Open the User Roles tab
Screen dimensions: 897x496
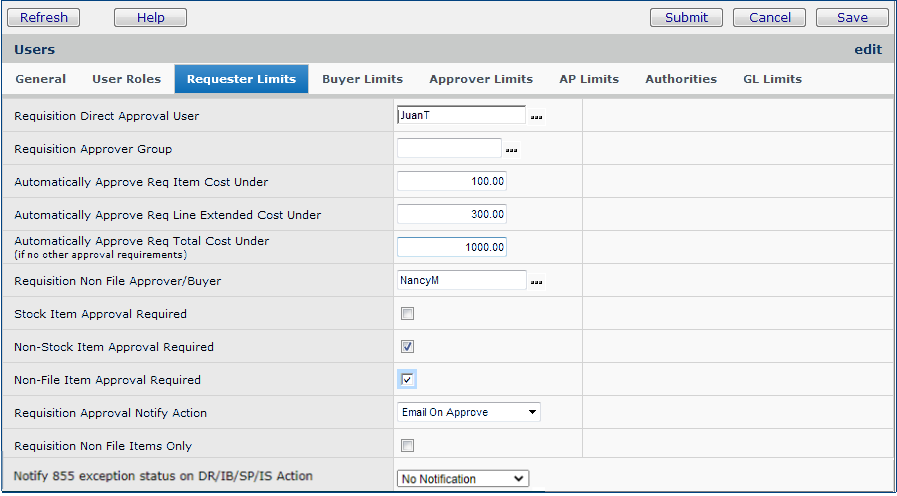pyautogui.click(x=126, y=79)
